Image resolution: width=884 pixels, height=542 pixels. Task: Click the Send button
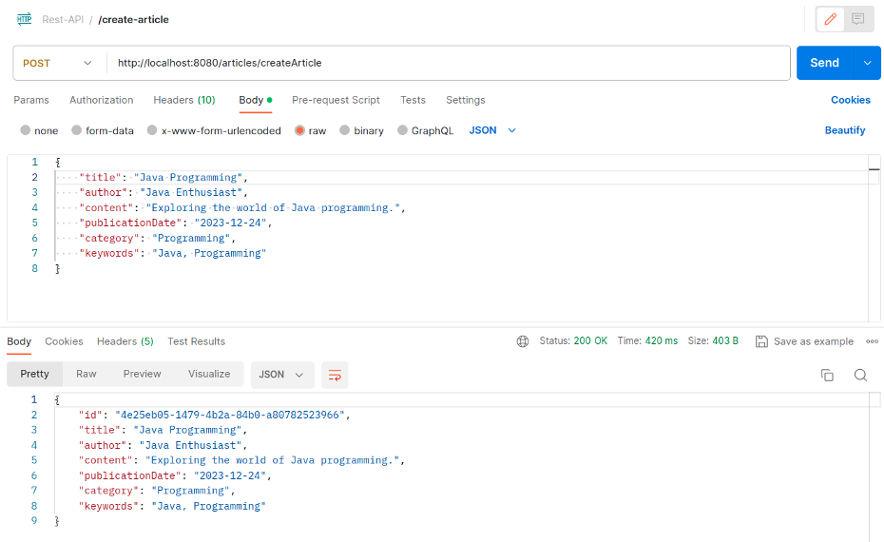pyautogui.click(x=824, y=63)
